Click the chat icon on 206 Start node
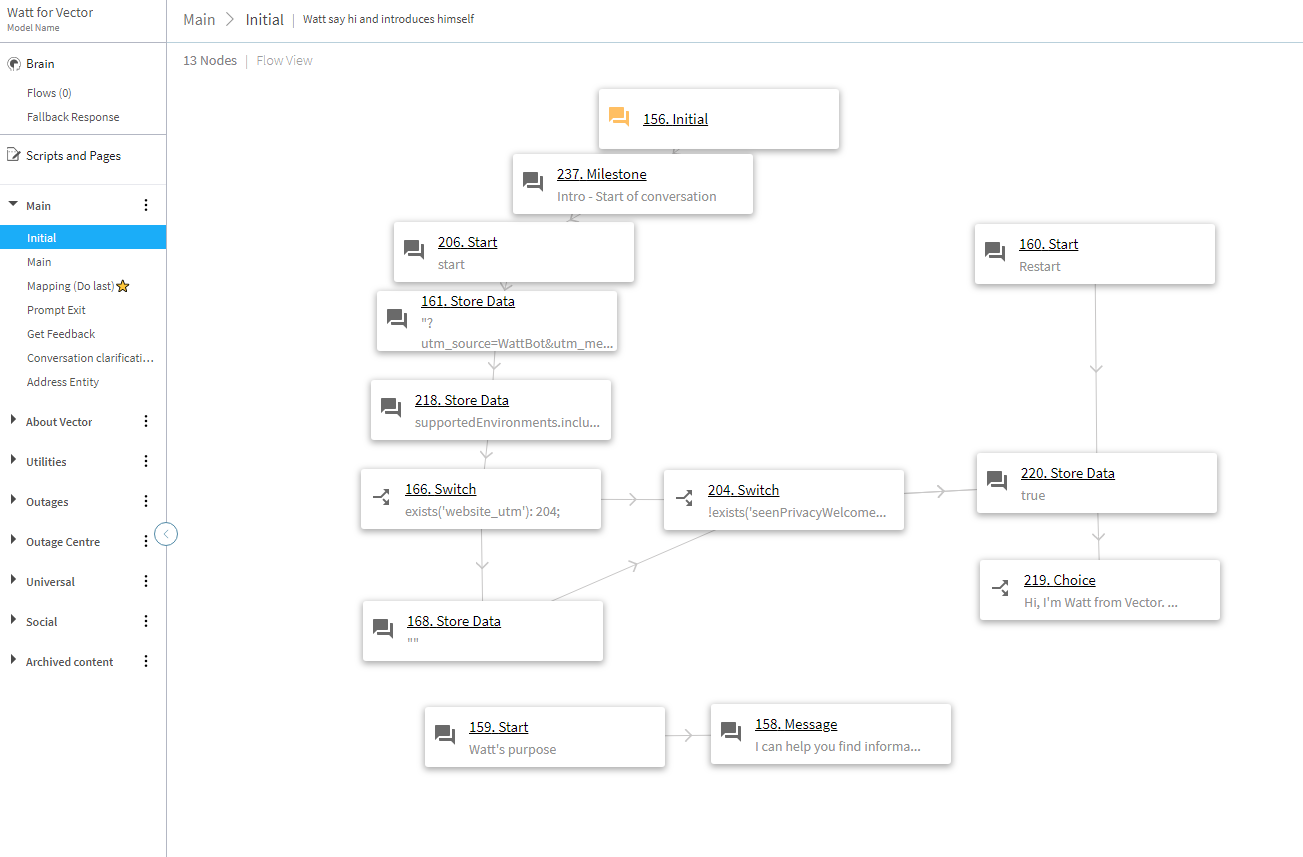Image resolution: width=1303 pixels, height=857 pixels. pyautogui.click(x=414, y=250)
